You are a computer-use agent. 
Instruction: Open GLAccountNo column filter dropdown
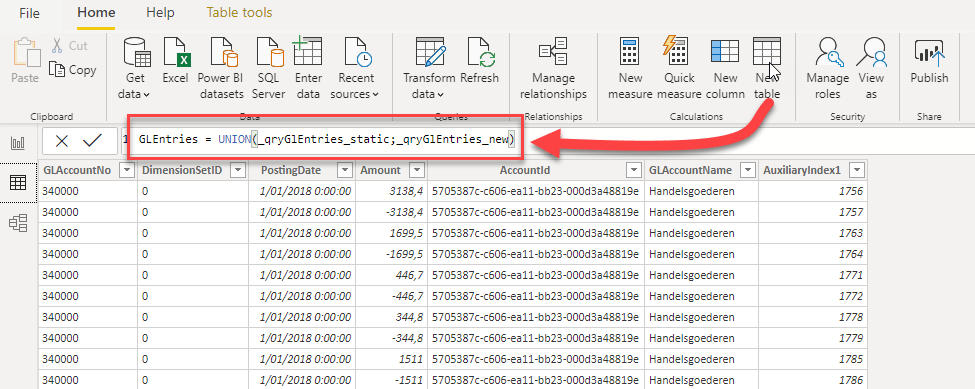click(127, 170)
